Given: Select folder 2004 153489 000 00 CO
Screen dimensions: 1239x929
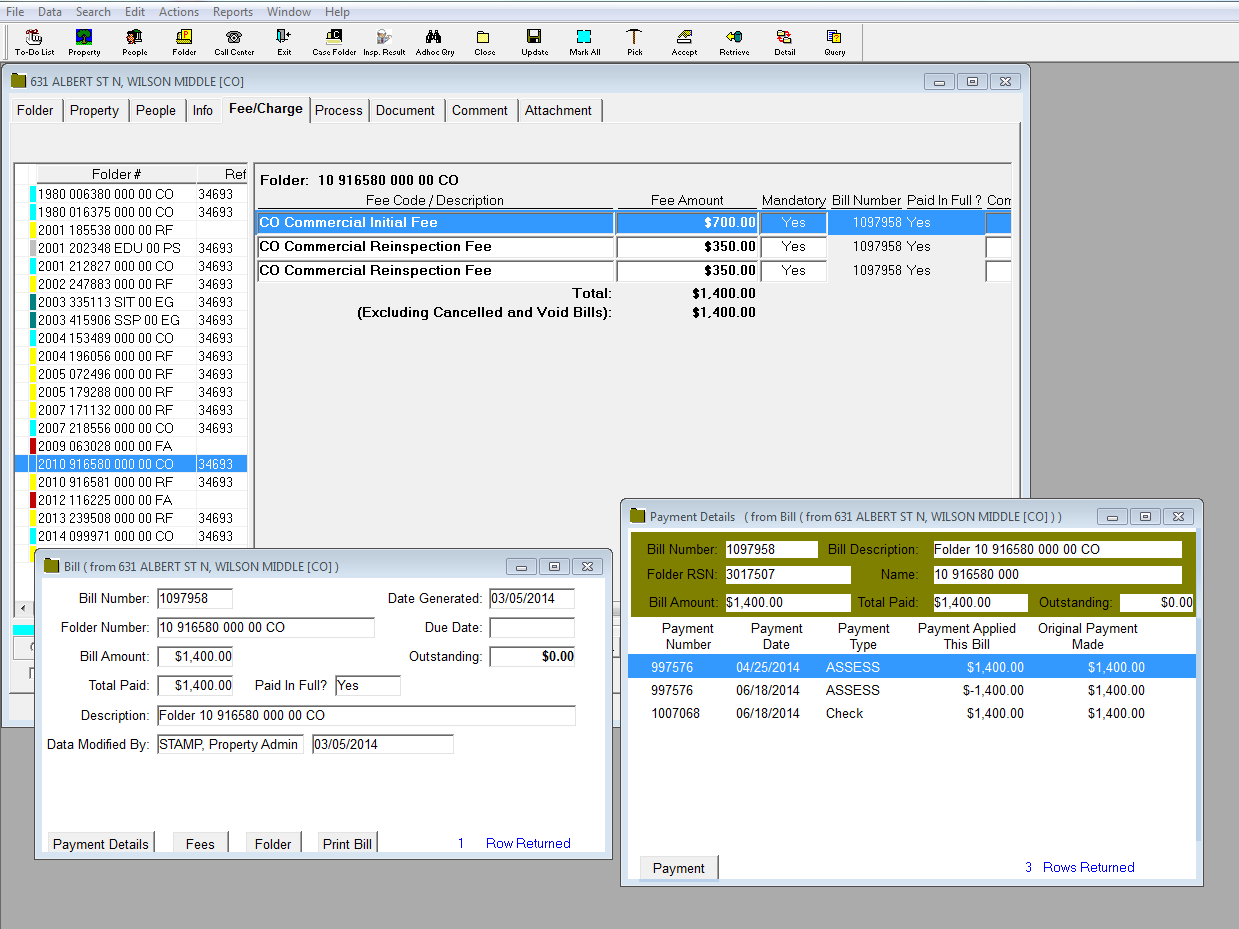Looking at the screenshot, I should (x=105, y=338).
